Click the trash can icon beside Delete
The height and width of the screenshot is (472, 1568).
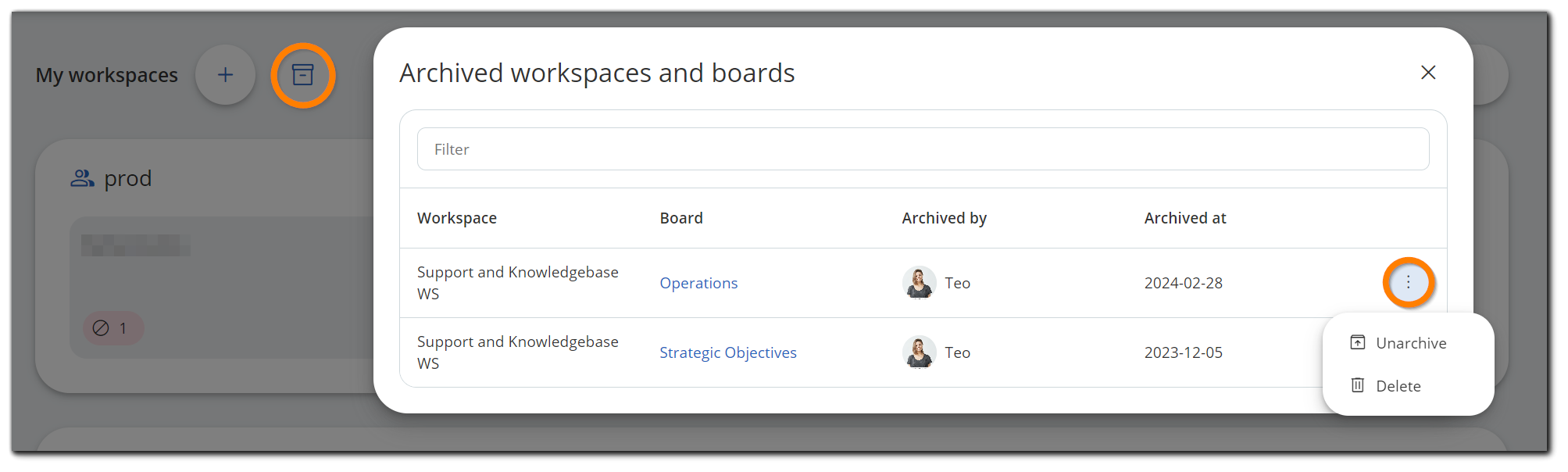click(1357, 385)
